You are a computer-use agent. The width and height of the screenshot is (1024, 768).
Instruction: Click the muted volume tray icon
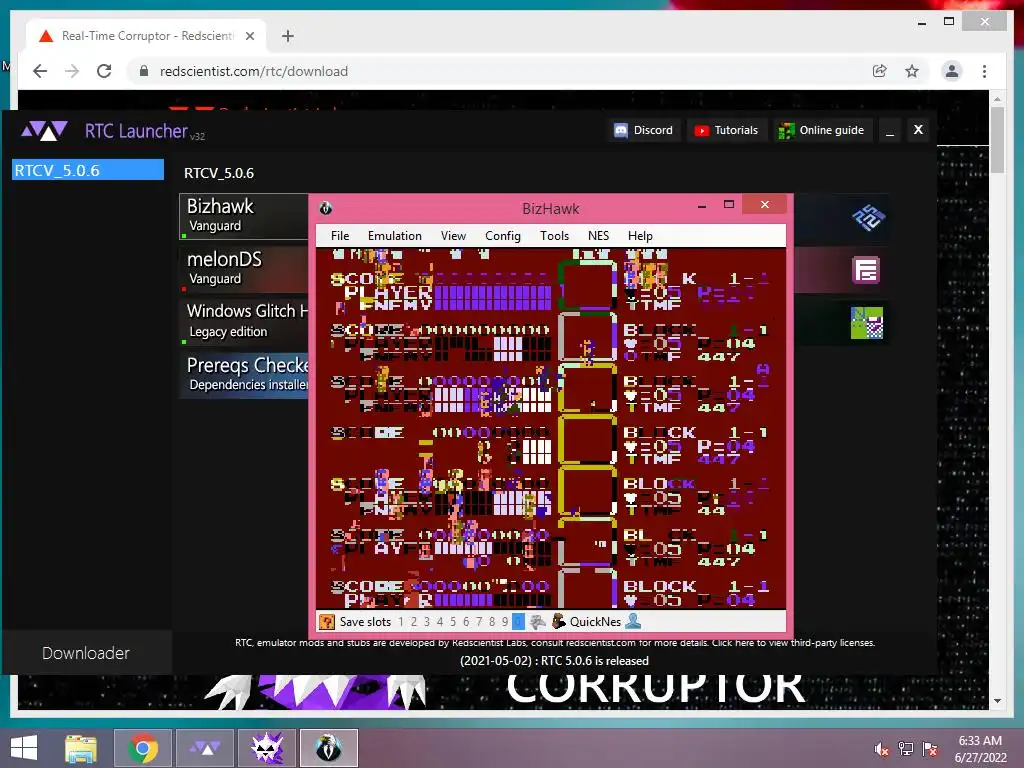pos(881,749)
